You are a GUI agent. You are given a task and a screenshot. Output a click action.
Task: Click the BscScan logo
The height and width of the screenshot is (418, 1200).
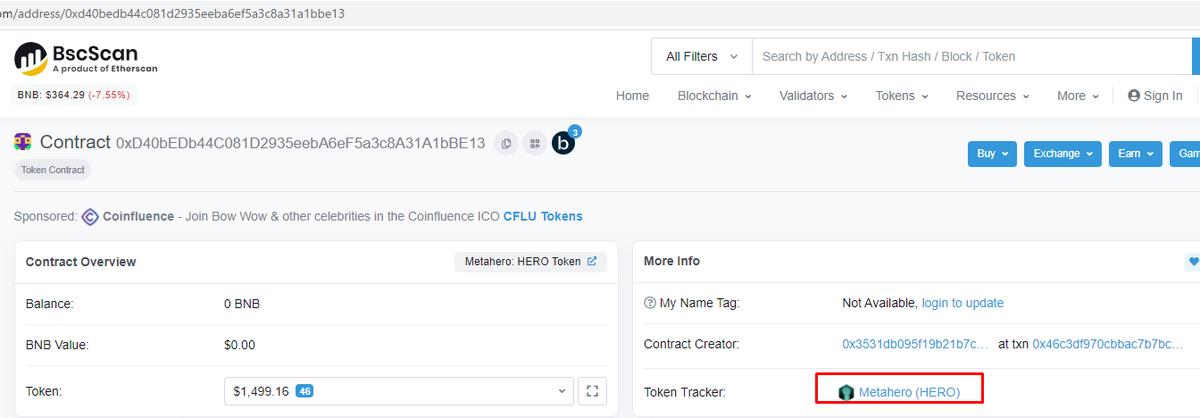(x=86, y=58)
